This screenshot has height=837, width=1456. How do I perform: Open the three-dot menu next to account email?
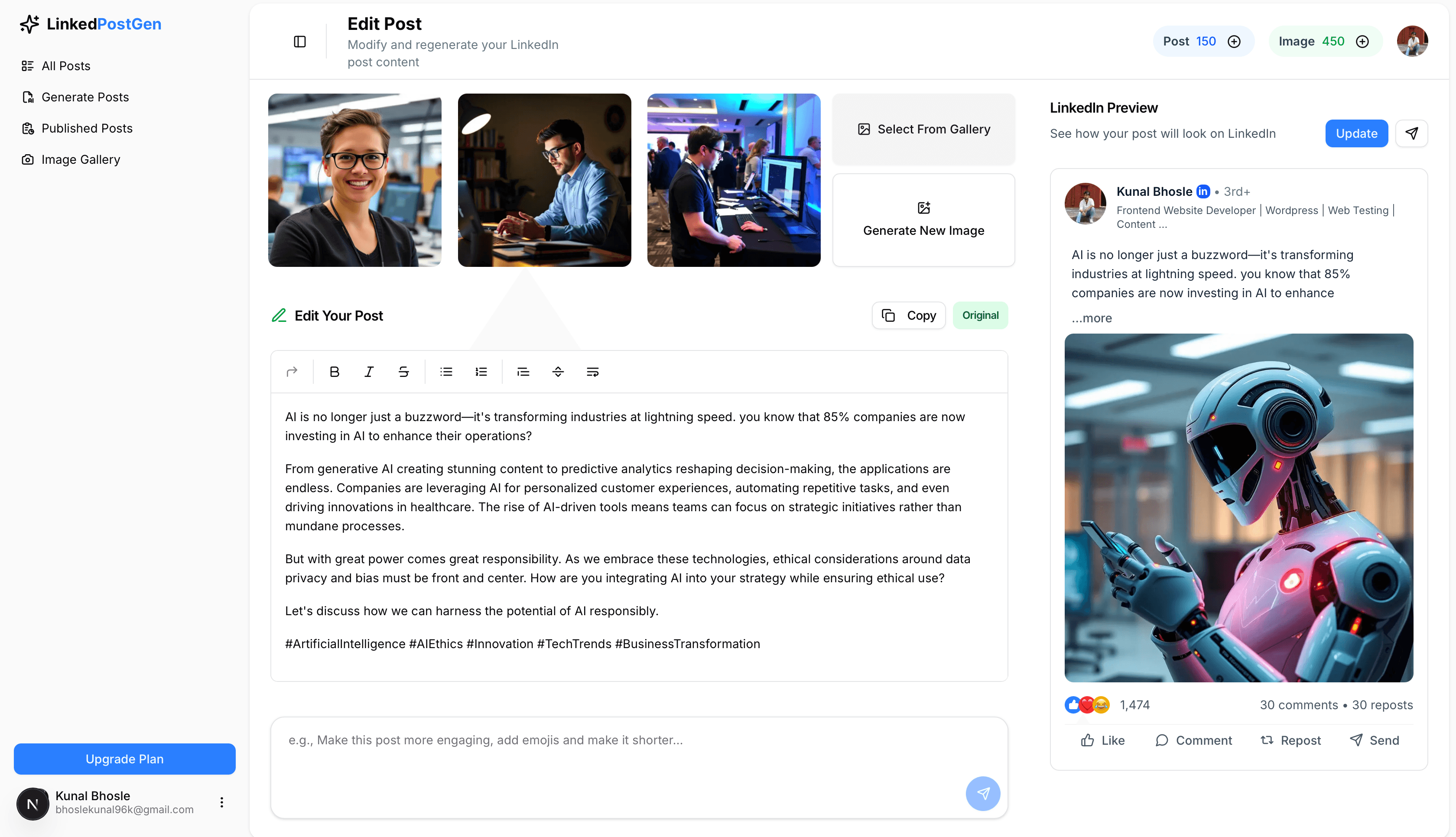pos(221,801)
